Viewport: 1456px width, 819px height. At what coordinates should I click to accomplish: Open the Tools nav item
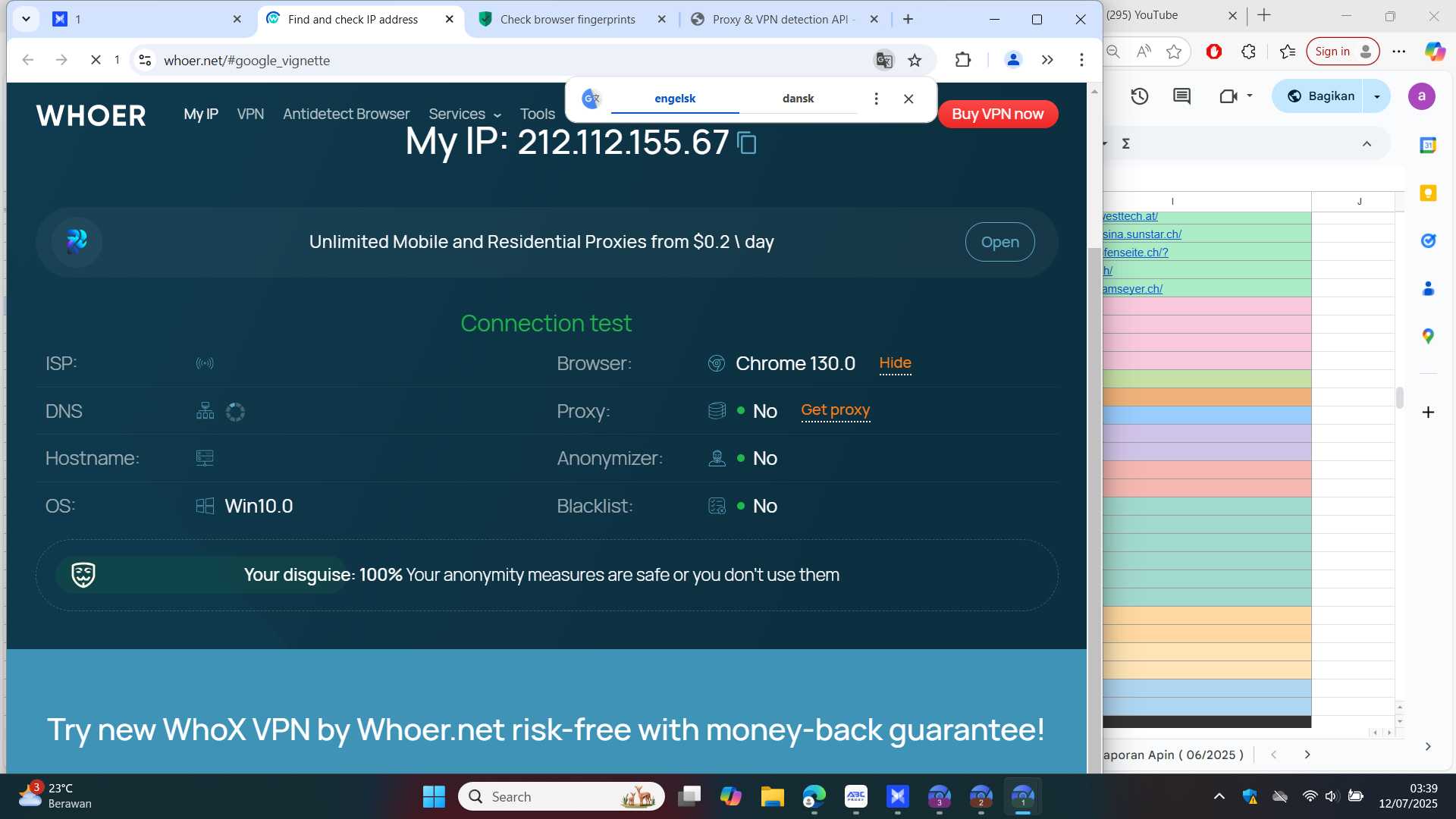(x=538, y=114)
